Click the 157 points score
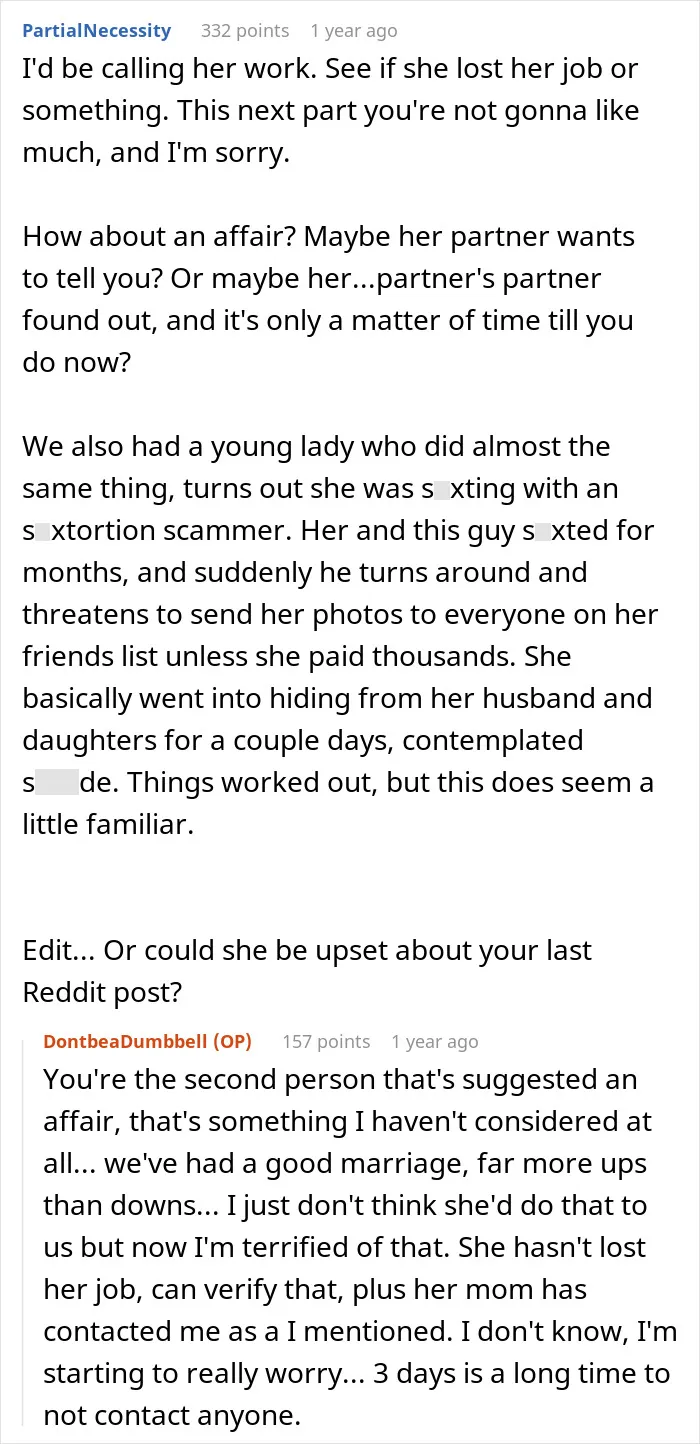 point(326,1041)
